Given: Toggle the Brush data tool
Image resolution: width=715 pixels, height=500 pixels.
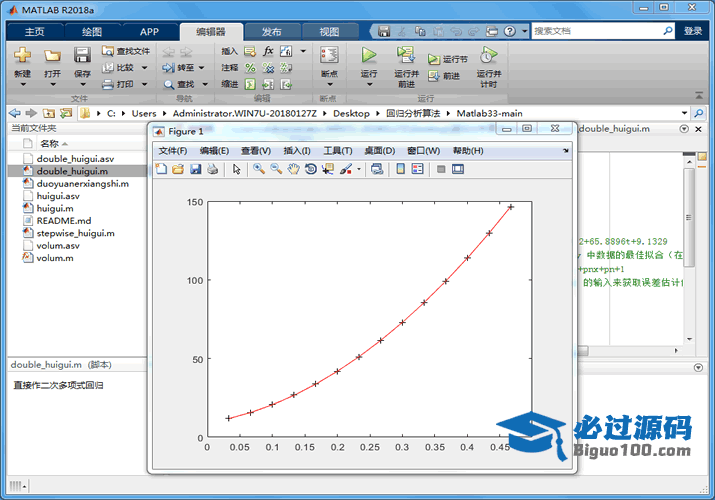Looking at the screenshot, I should (345, 169).
